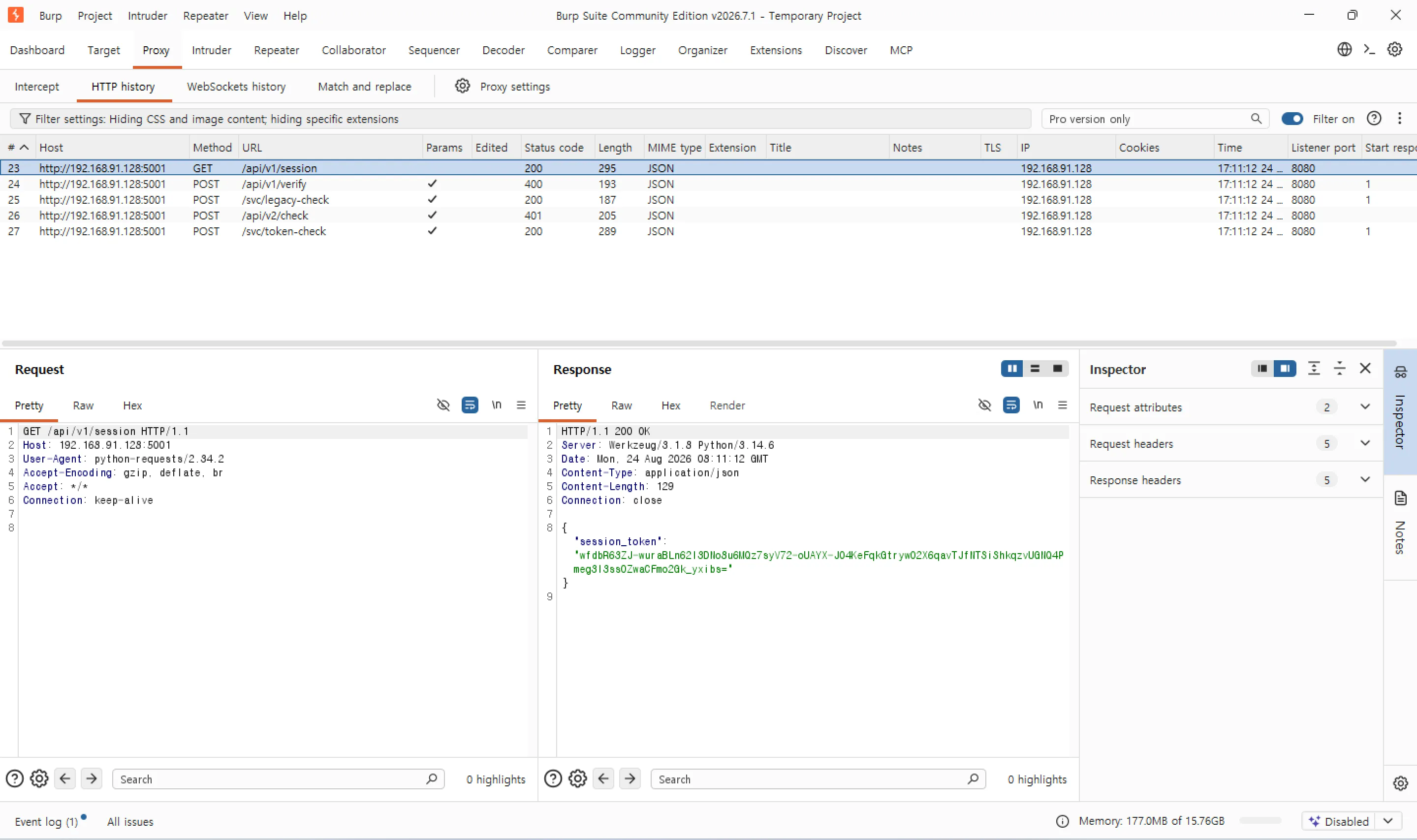Open Request search settings gear
This screenshot has width=1417, height=840.
coord(39,779)
